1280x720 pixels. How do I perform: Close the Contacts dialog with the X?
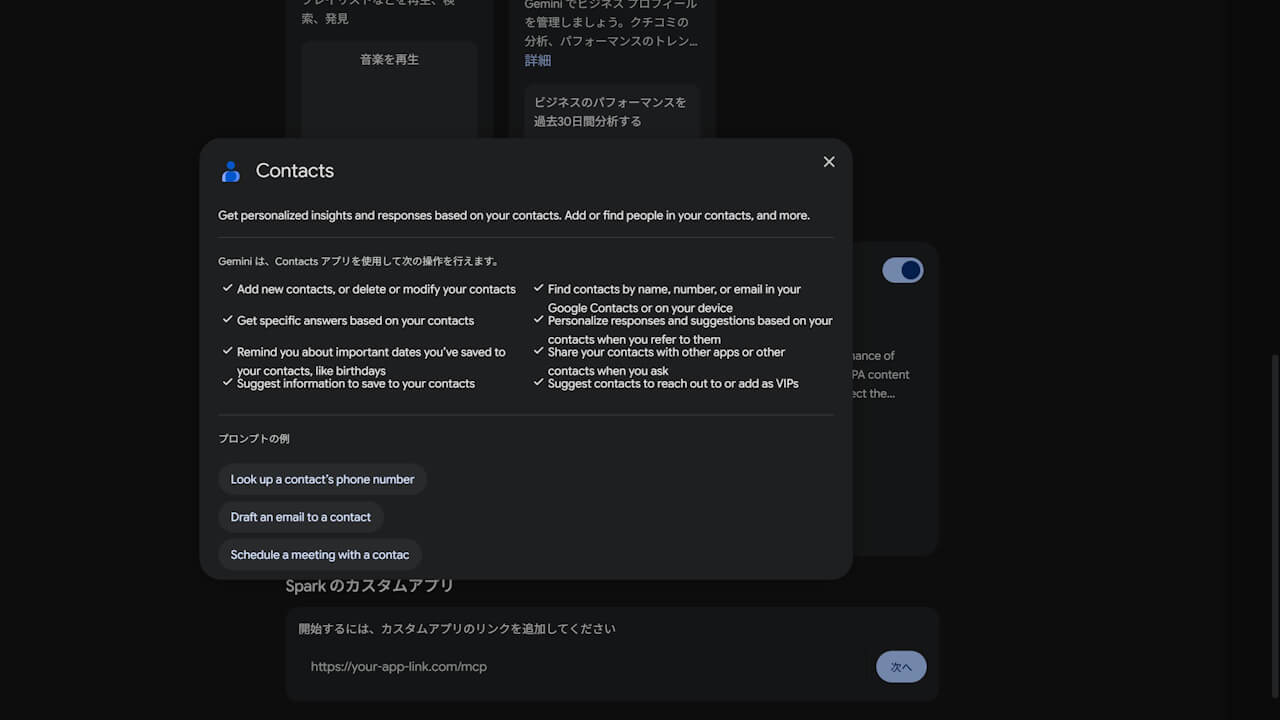coord(829,162)
